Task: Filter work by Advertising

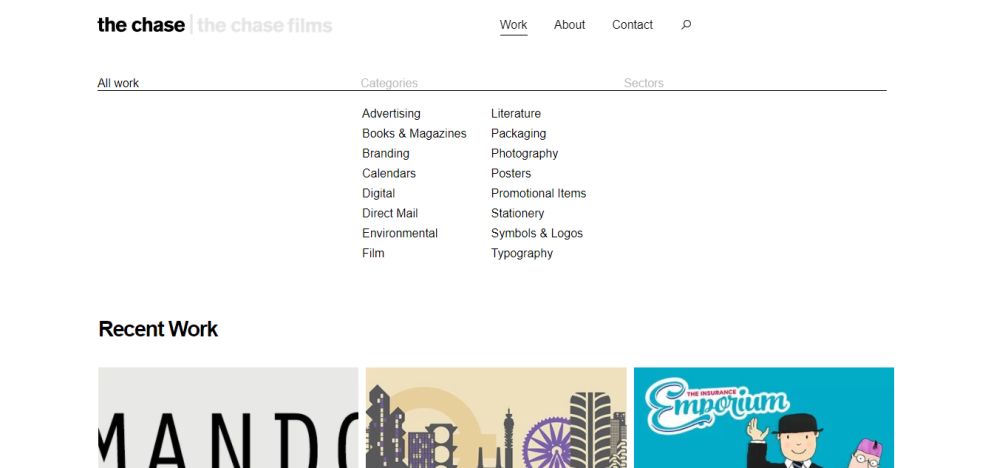Action: [391, 113]
